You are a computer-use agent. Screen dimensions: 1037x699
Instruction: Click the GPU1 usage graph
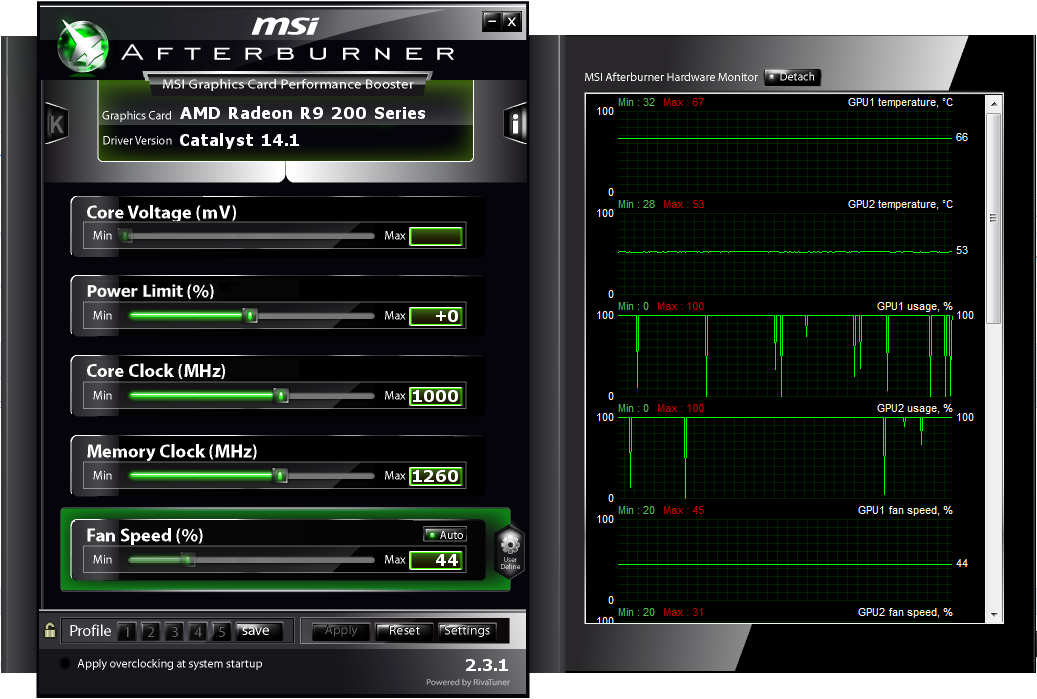(x=784, y=356)
